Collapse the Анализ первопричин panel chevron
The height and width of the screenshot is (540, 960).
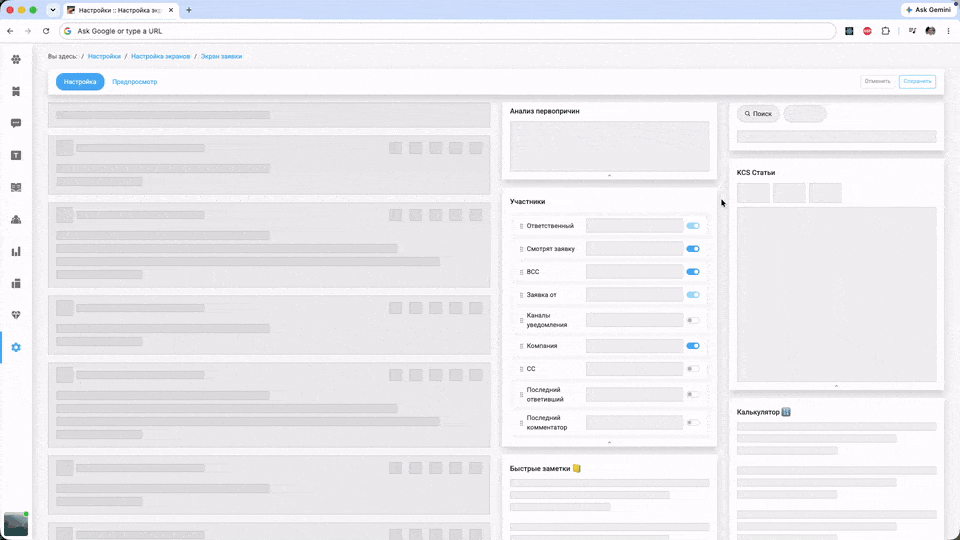coord(609,176)
